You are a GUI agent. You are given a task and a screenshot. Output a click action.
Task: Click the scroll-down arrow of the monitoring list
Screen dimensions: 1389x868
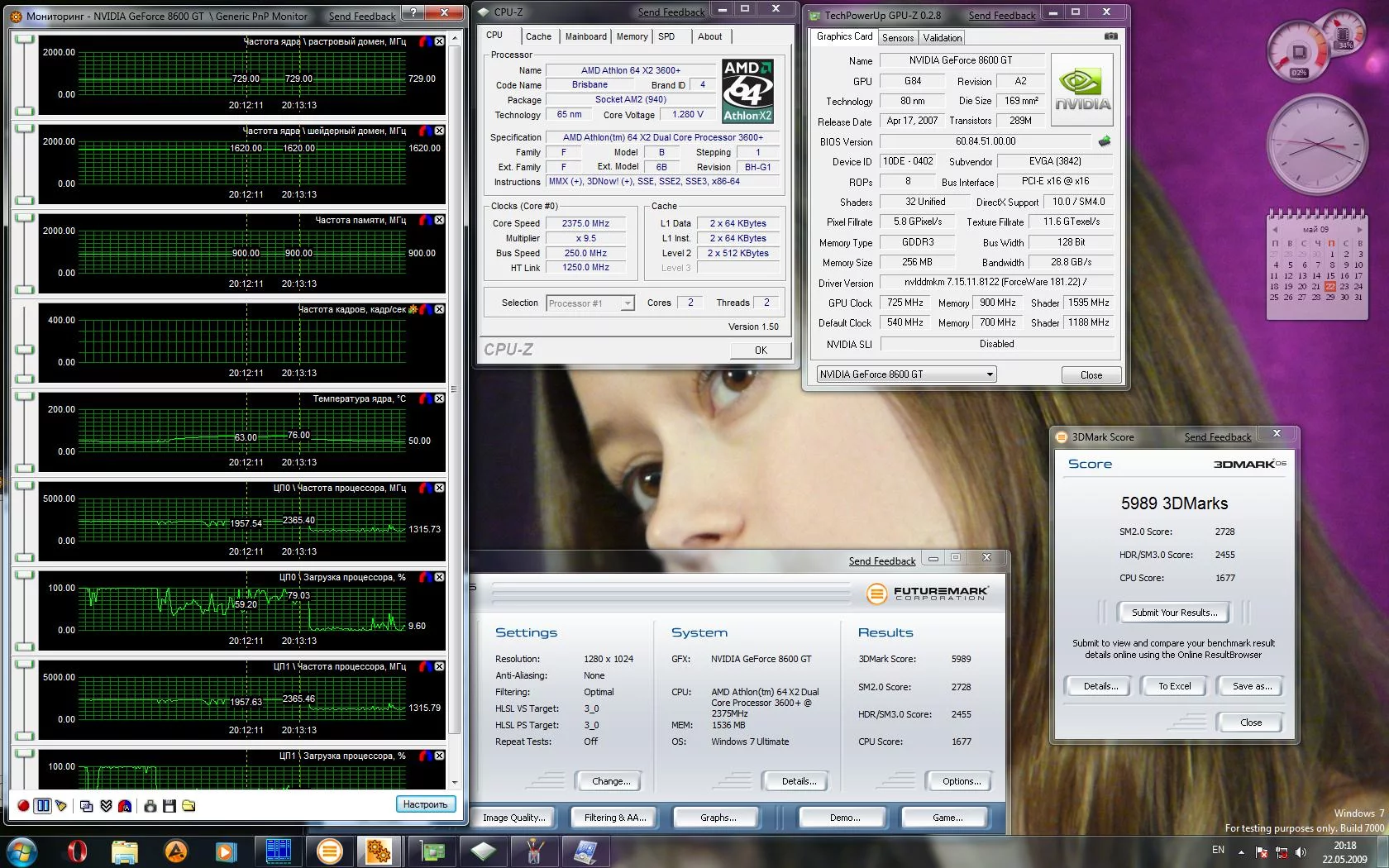454,783
